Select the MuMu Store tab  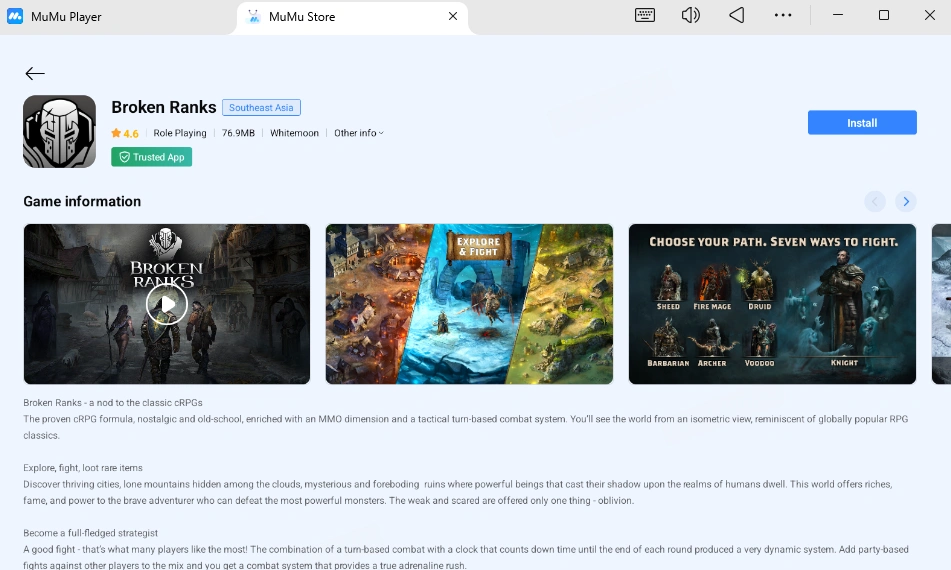352,16
